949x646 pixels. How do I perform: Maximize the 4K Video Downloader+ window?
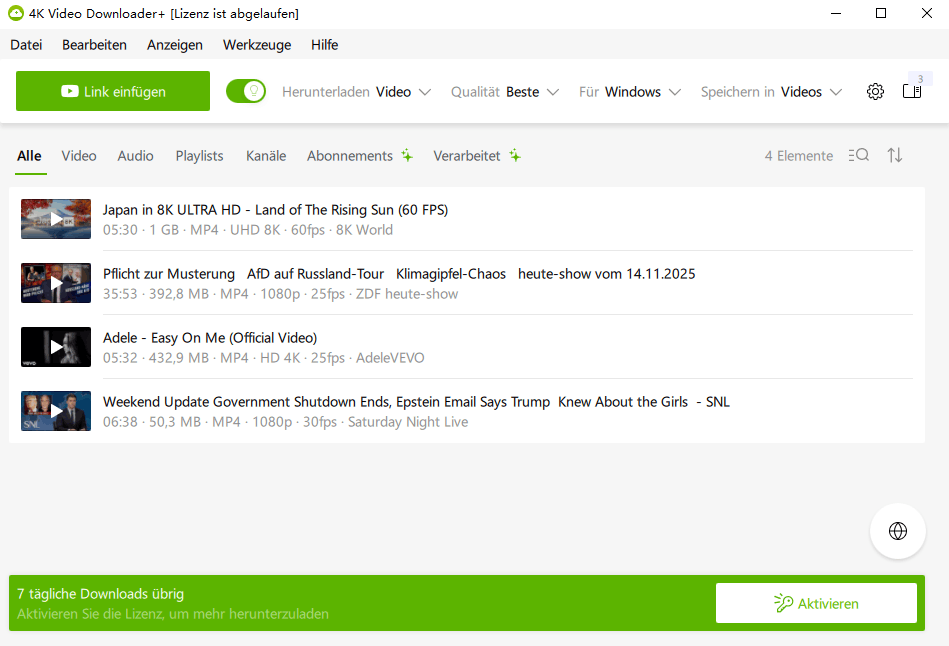point(881,13)
